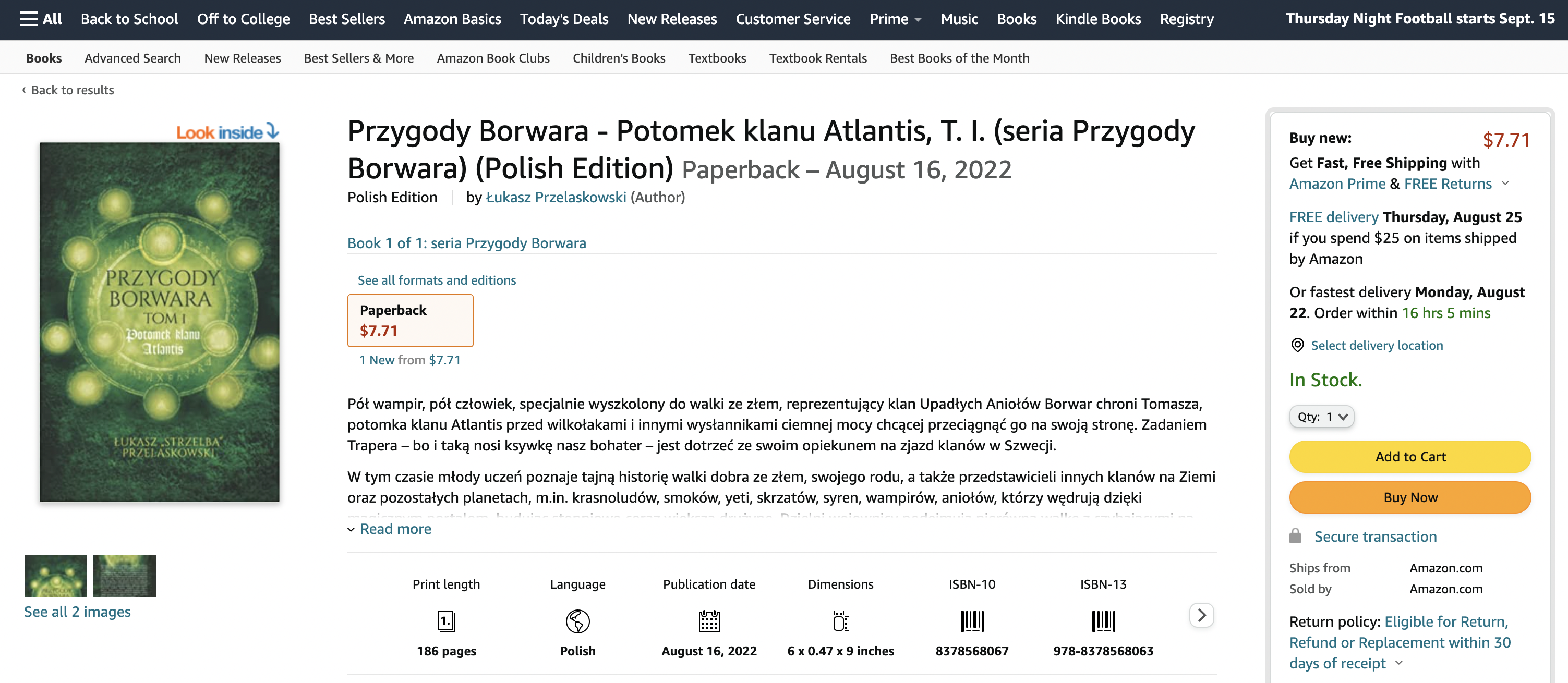Open the All hamburger menu
Image resolution: width=1568 pixels, height=683 pixels.
(40, 19)
